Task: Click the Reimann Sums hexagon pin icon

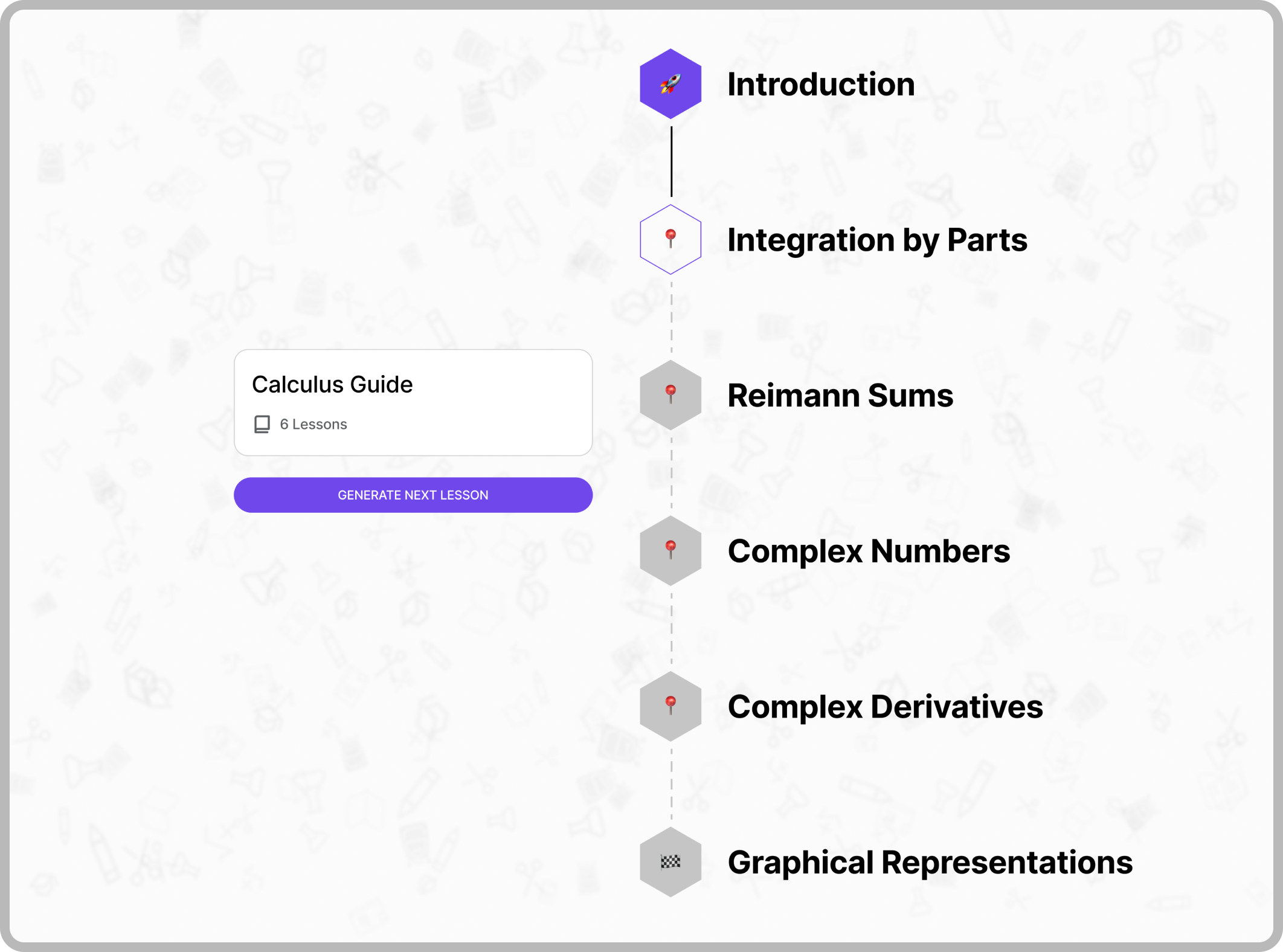Action: 670,394
